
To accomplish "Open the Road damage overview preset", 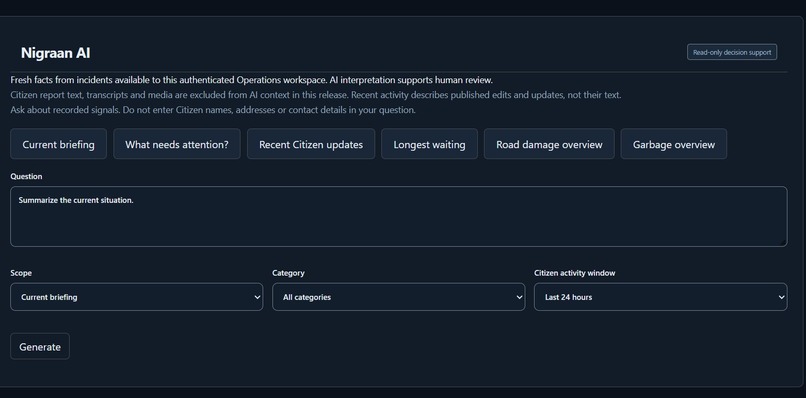I will (x=549, y=144).
